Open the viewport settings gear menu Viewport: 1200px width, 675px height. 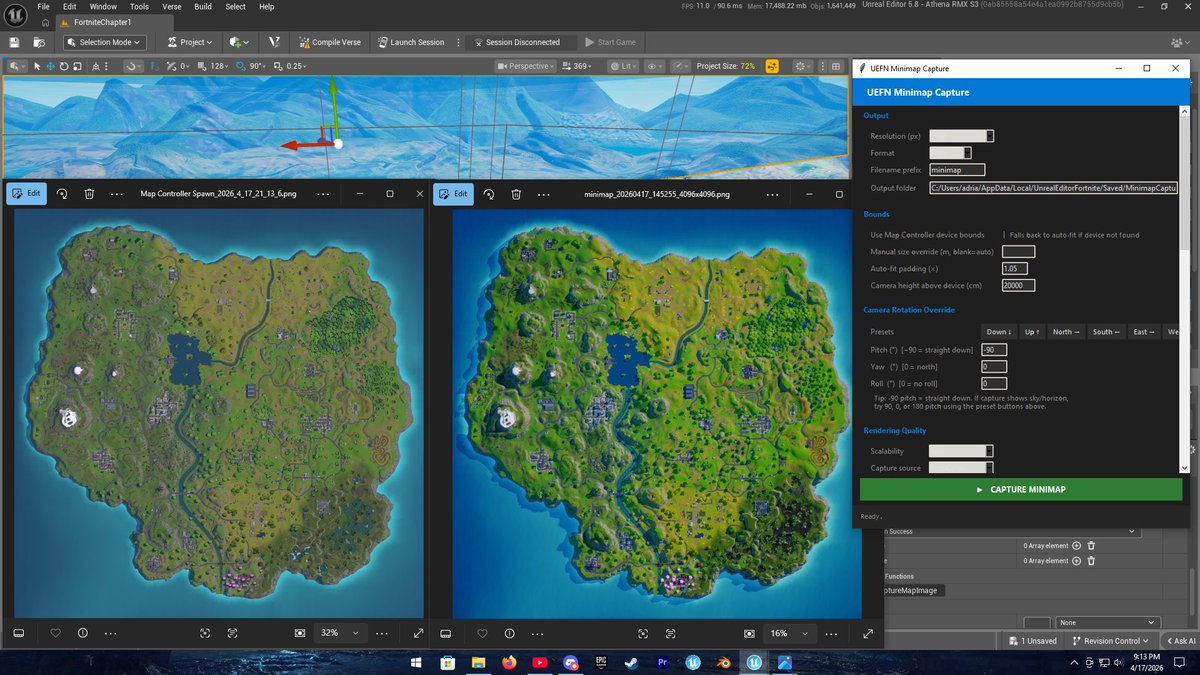coord(803,66)
